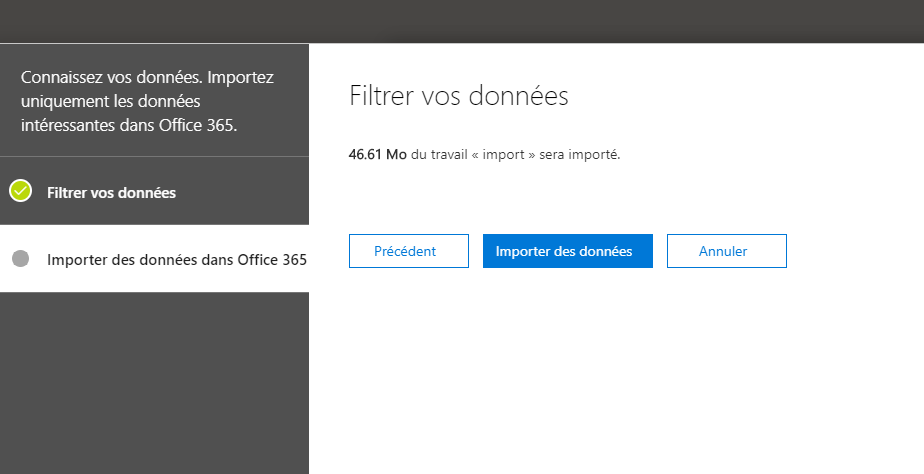Viewport: 924px width, 474px height.
Task: Click the empty dark sidebar area below steps
Action: tap(154, 383)
